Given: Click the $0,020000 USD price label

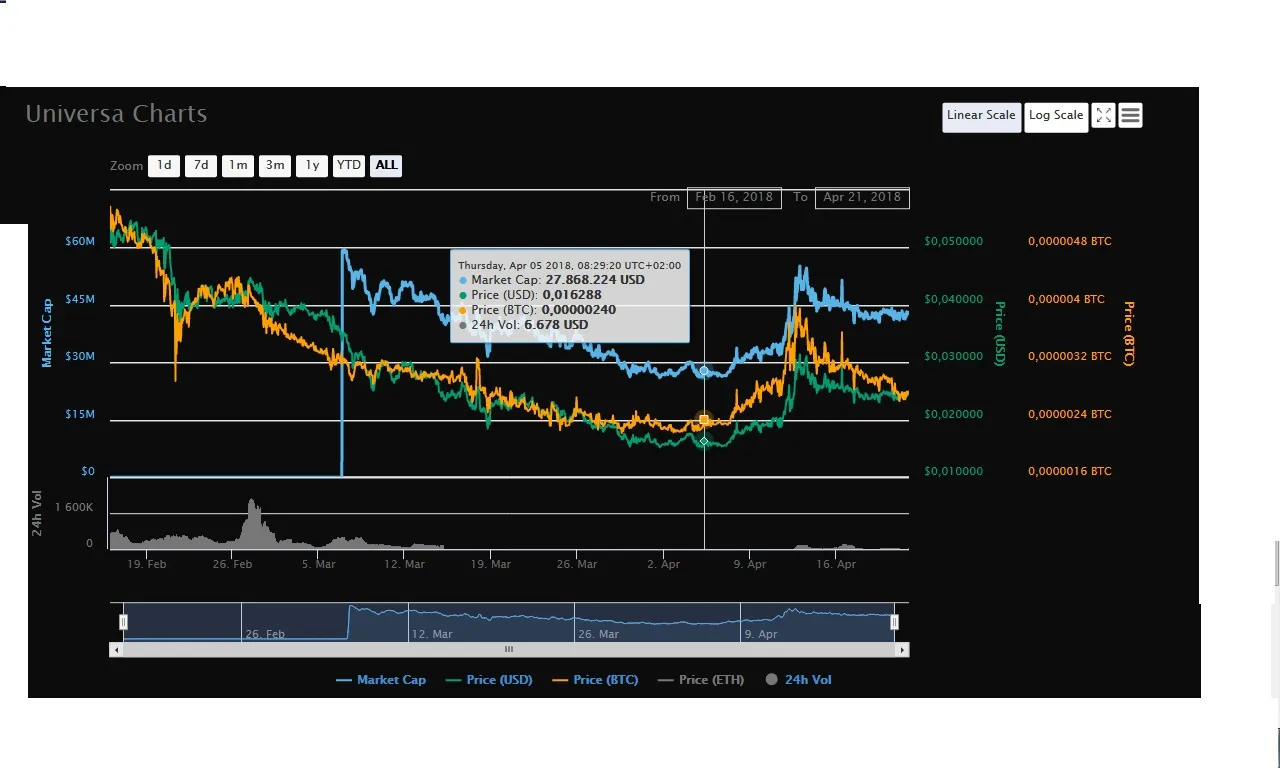Looking at the screenshot, I should (953, 414).
